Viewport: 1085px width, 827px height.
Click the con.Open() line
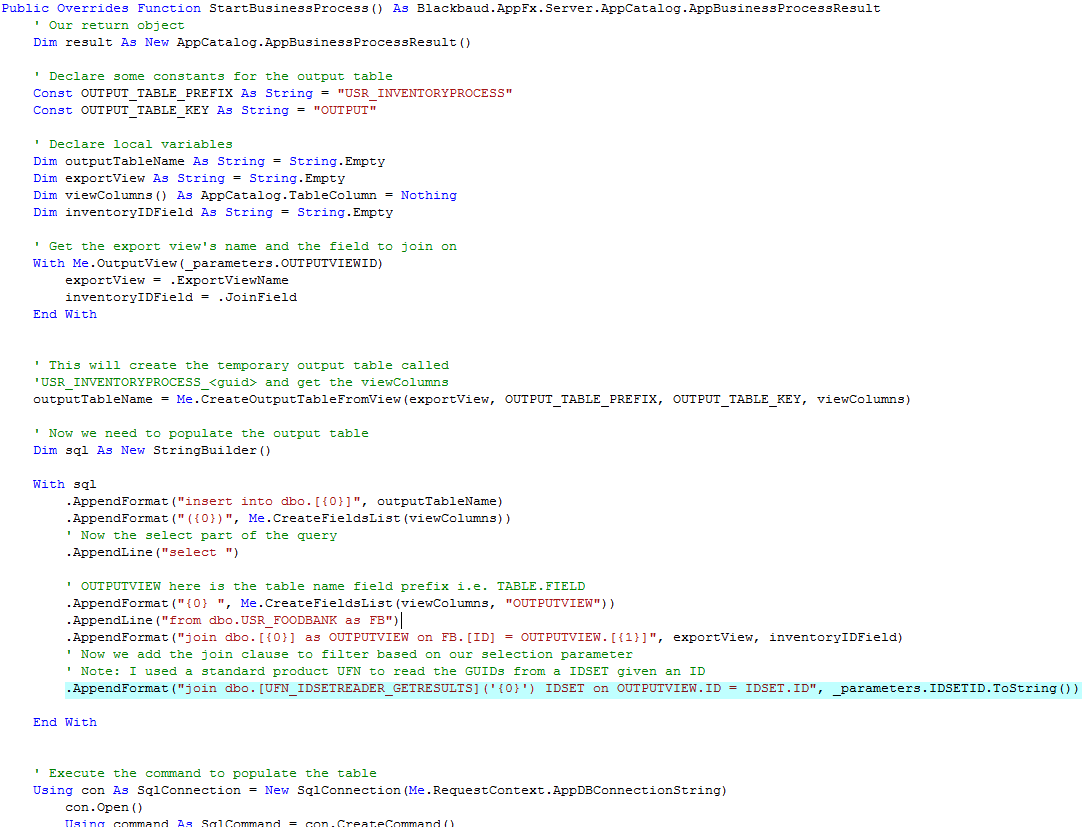pos(104,808)
